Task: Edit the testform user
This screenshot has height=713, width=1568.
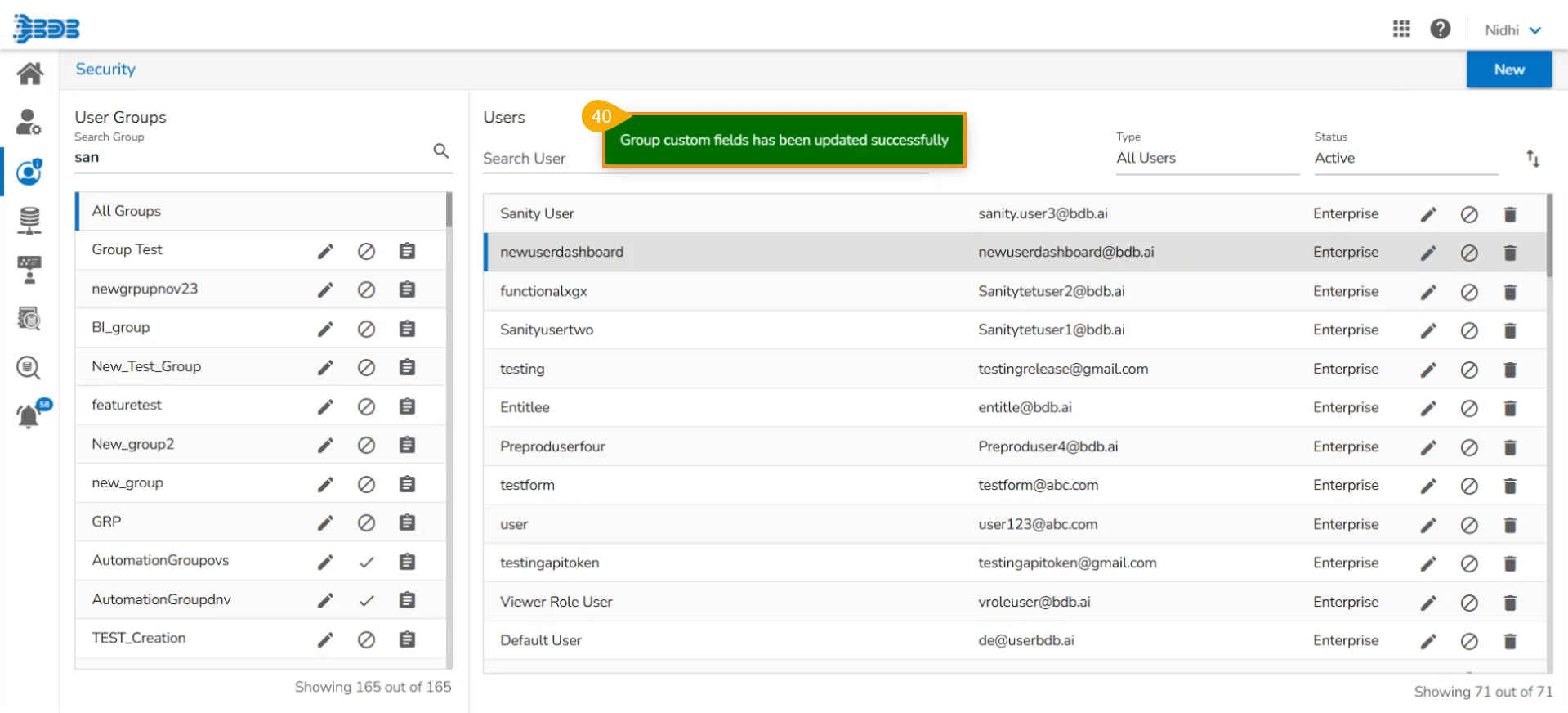Action: [1427, 487]
